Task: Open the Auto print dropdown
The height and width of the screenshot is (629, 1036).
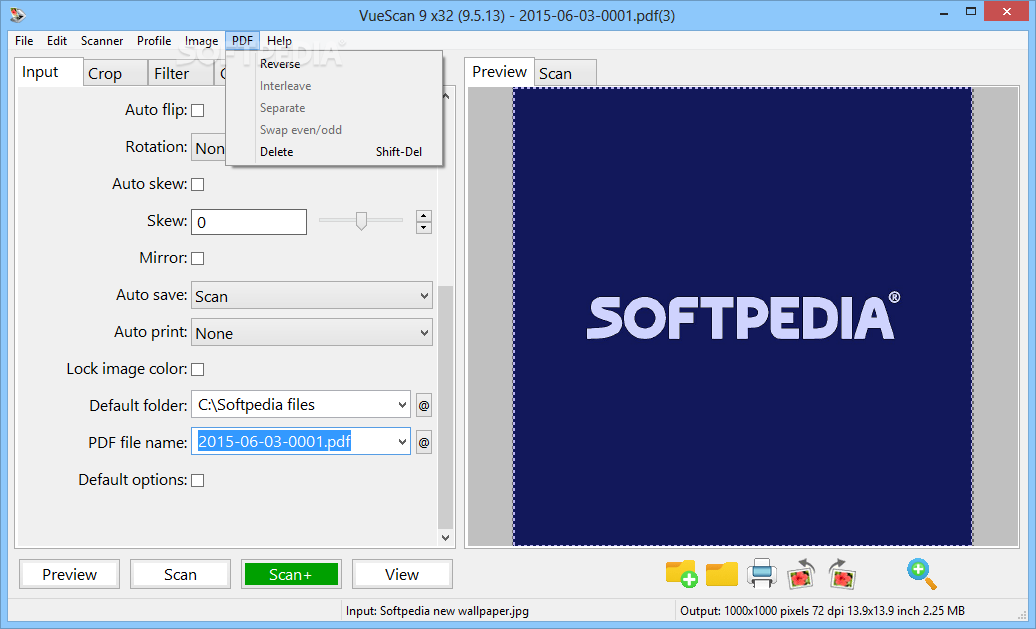Action: pos(312,333)
